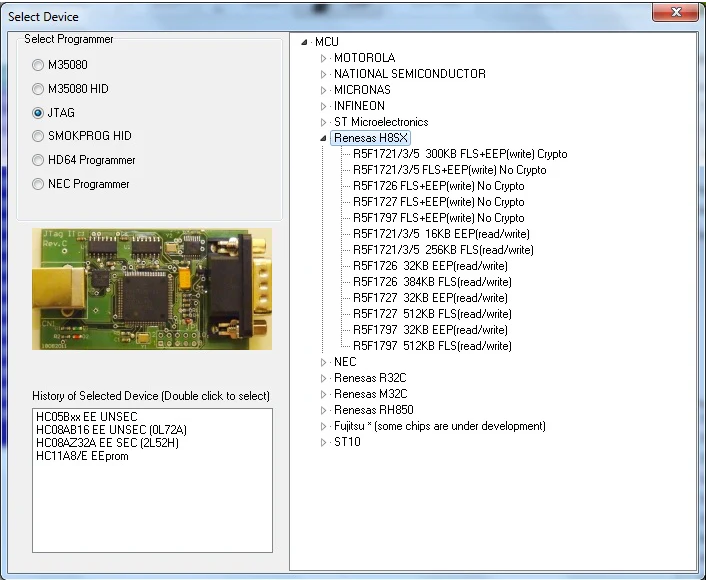Viewport: 706px width, 580px height.
Task: Click the NATIONAL SEMICONDUCTOR label
Action: [410, 74]
